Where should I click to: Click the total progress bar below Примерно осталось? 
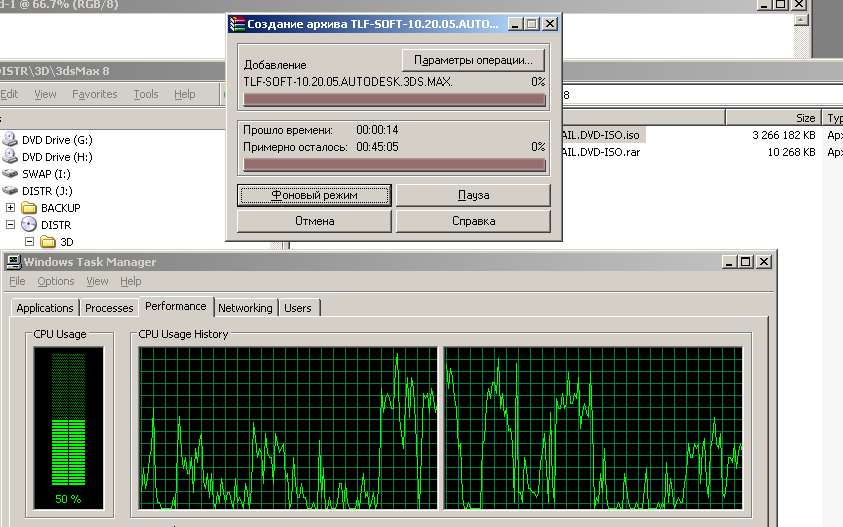point(394,165)
